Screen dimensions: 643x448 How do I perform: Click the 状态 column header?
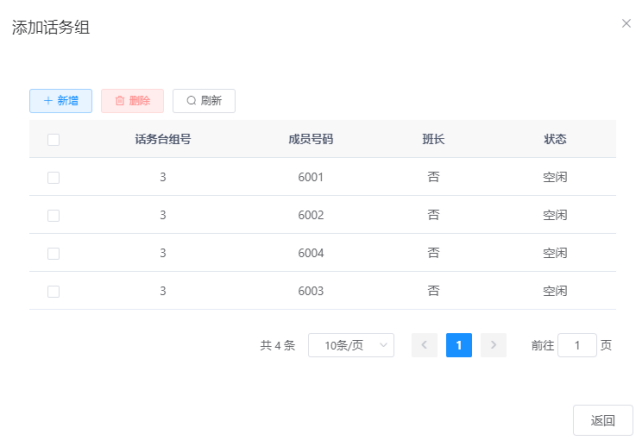point(555,139)
